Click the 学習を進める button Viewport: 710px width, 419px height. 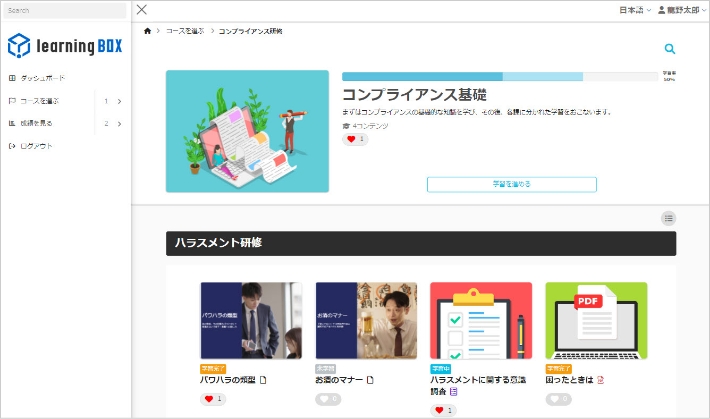511,184
